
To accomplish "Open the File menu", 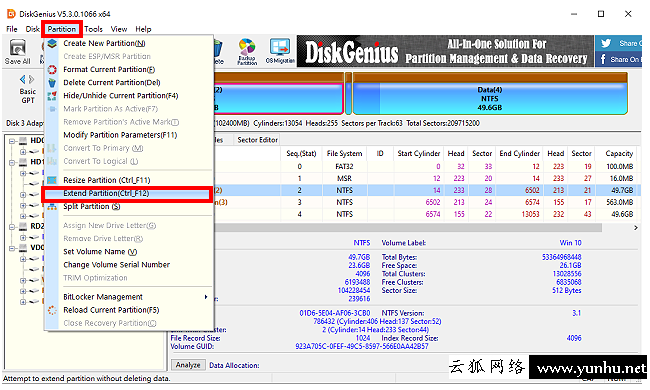I will pos(12,29).
